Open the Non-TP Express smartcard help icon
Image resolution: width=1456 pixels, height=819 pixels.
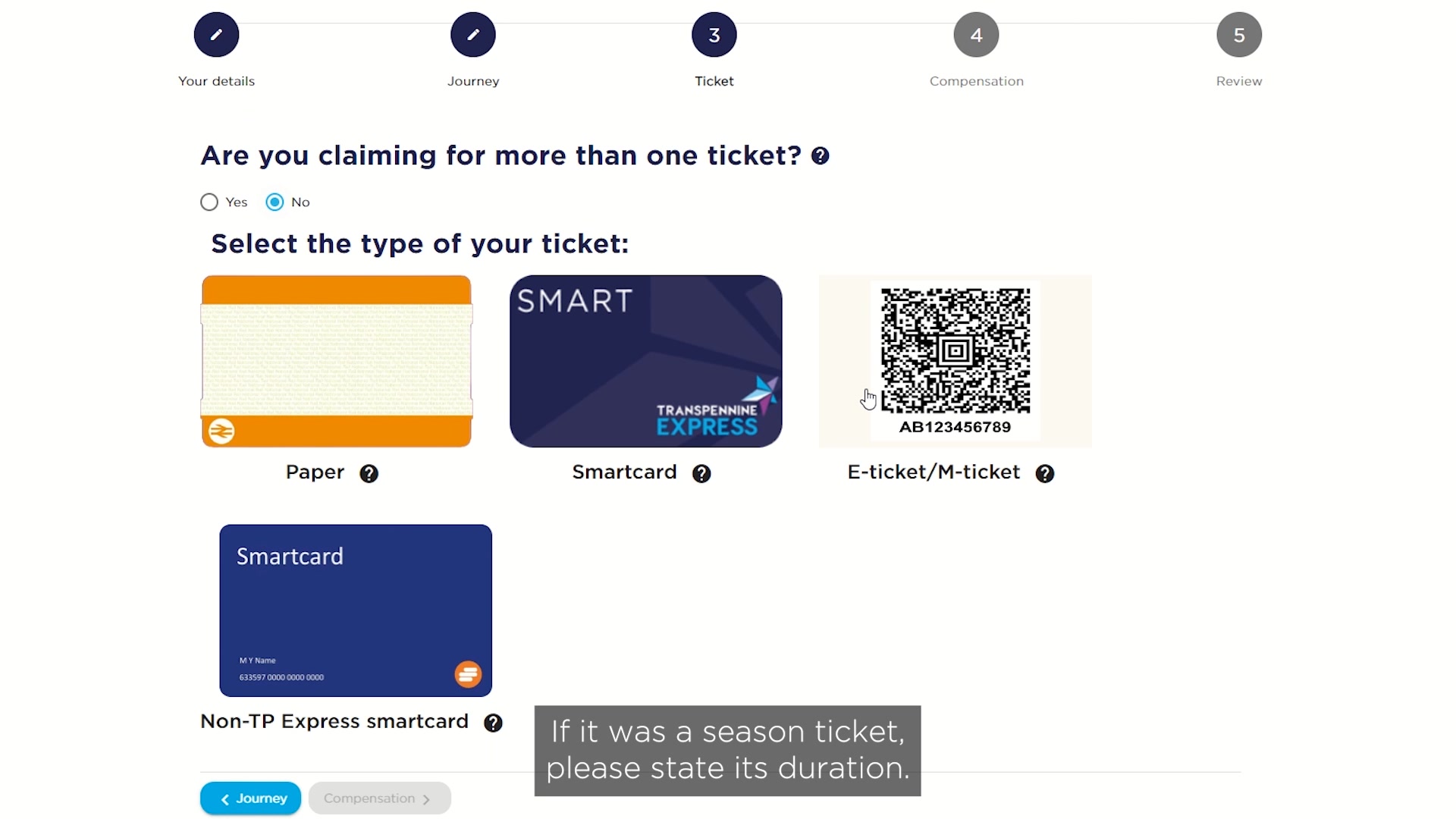pos(493,723)
